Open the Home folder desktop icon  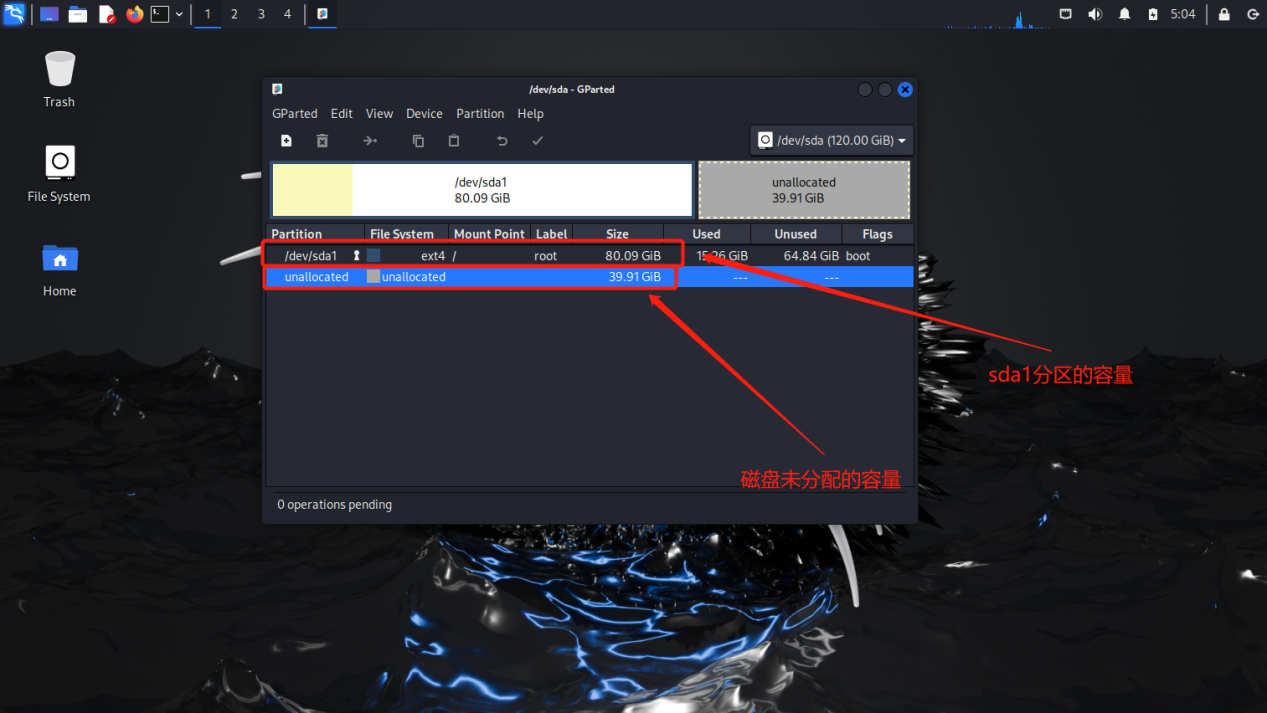click(x=59, y=269)
